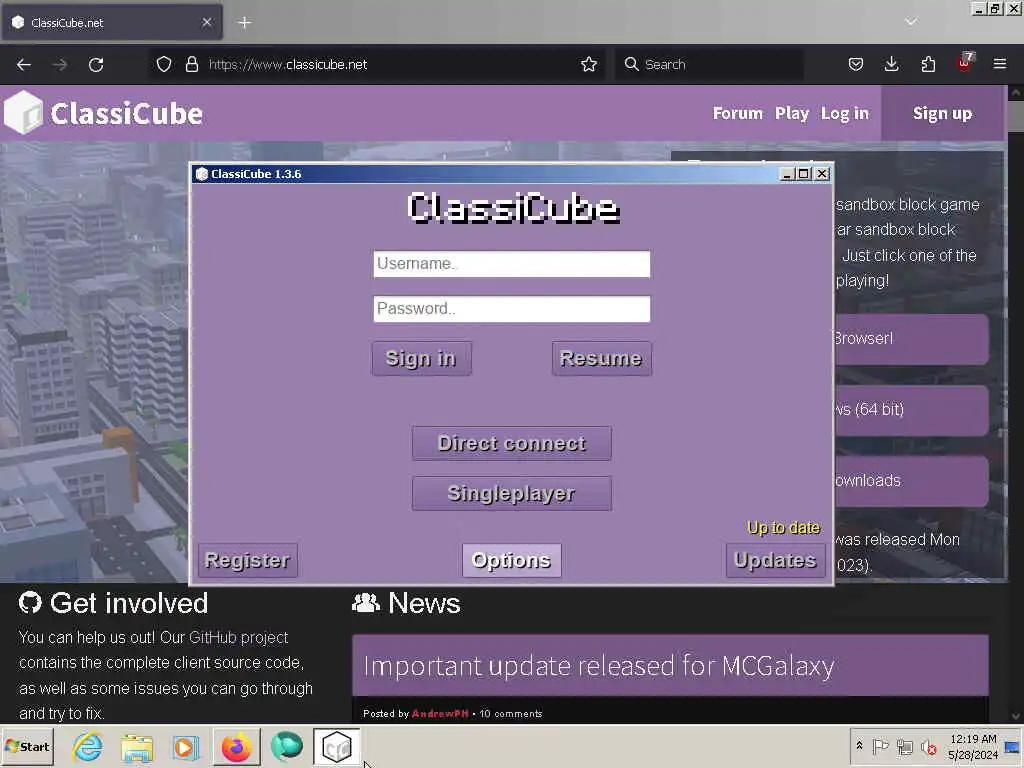Open the Register button in launcher
1024x768 pixels.
tap(248, 560)
